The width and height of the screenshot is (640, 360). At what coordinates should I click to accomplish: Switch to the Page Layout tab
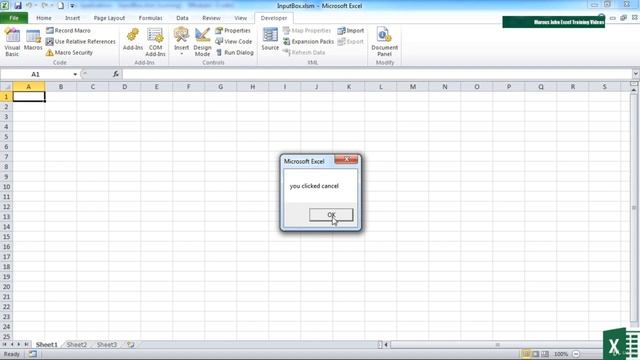[x=109, y=18]
